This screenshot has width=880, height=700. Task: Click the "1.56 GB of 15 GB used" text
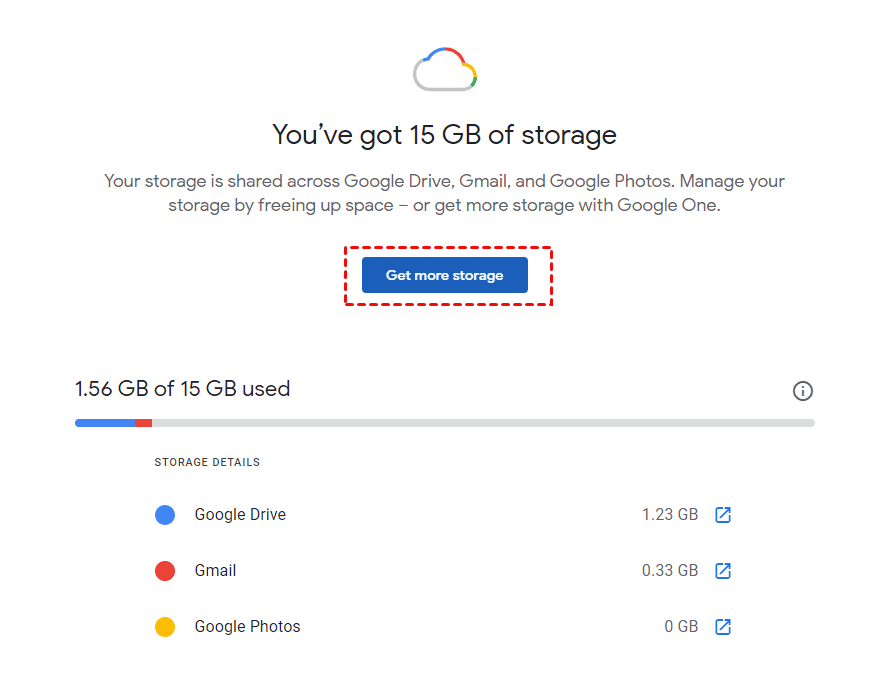pos(182,388)
